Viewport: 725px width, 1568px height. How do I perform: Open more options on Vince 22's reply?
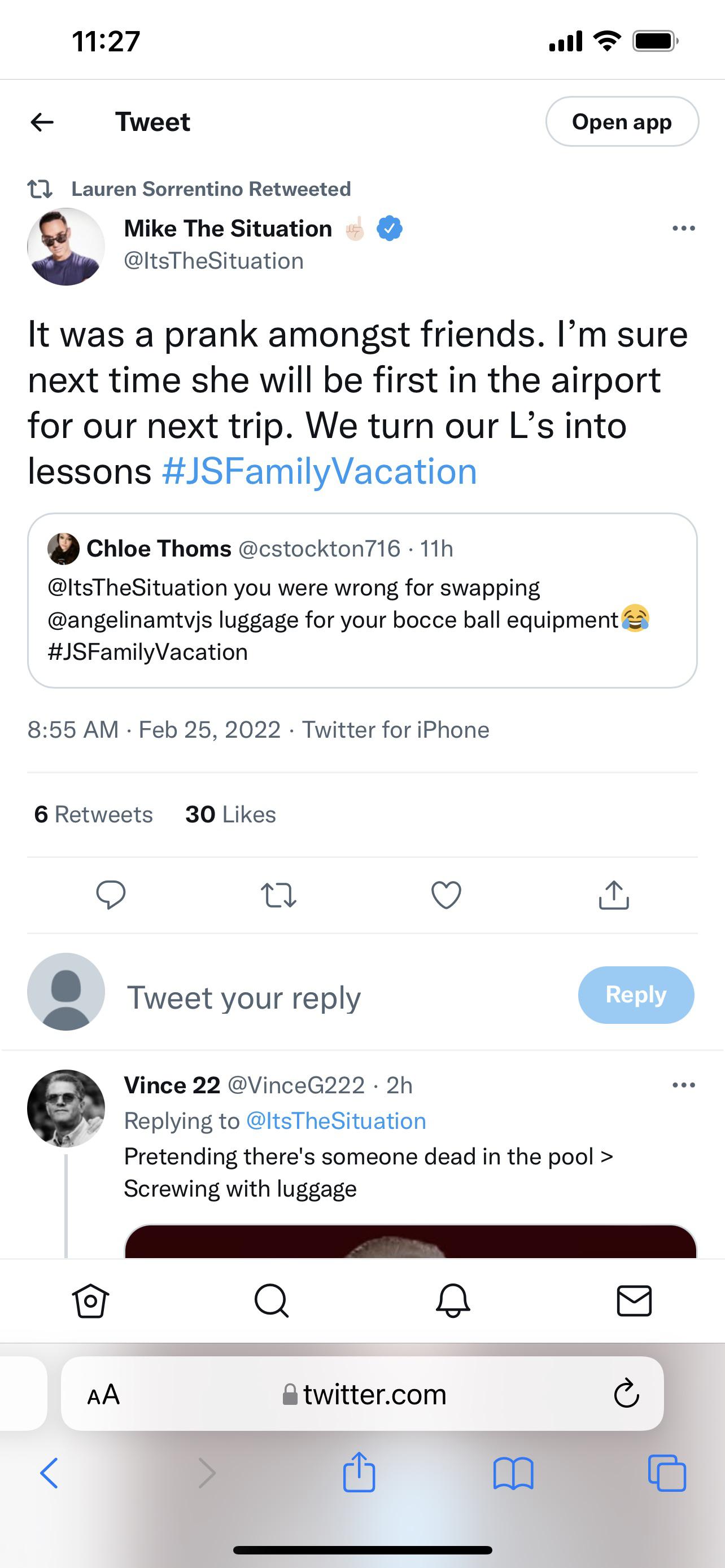pyautogui.click(x=684, y=1085)
